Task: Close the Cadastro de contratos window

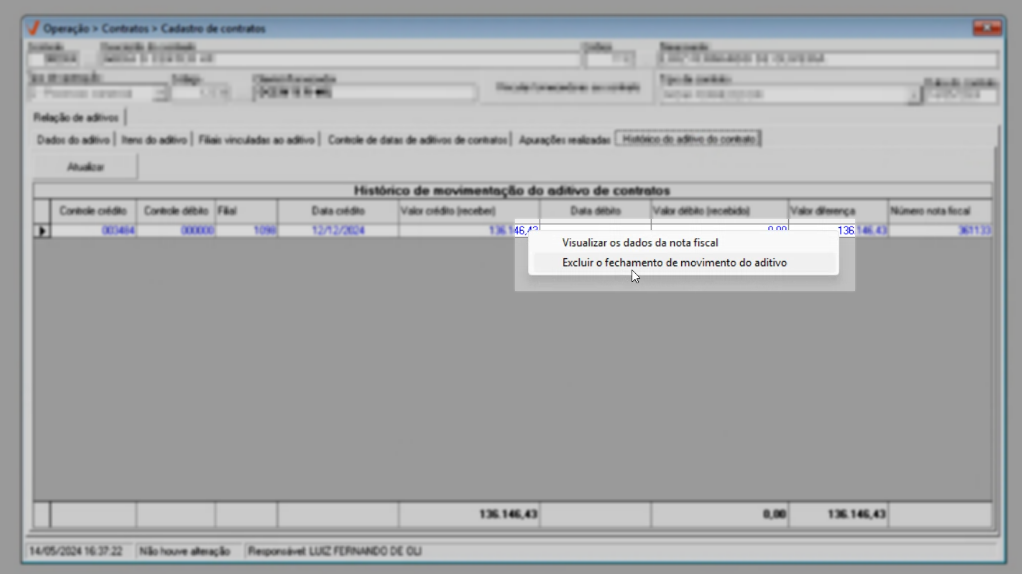Action: [986, 27]
